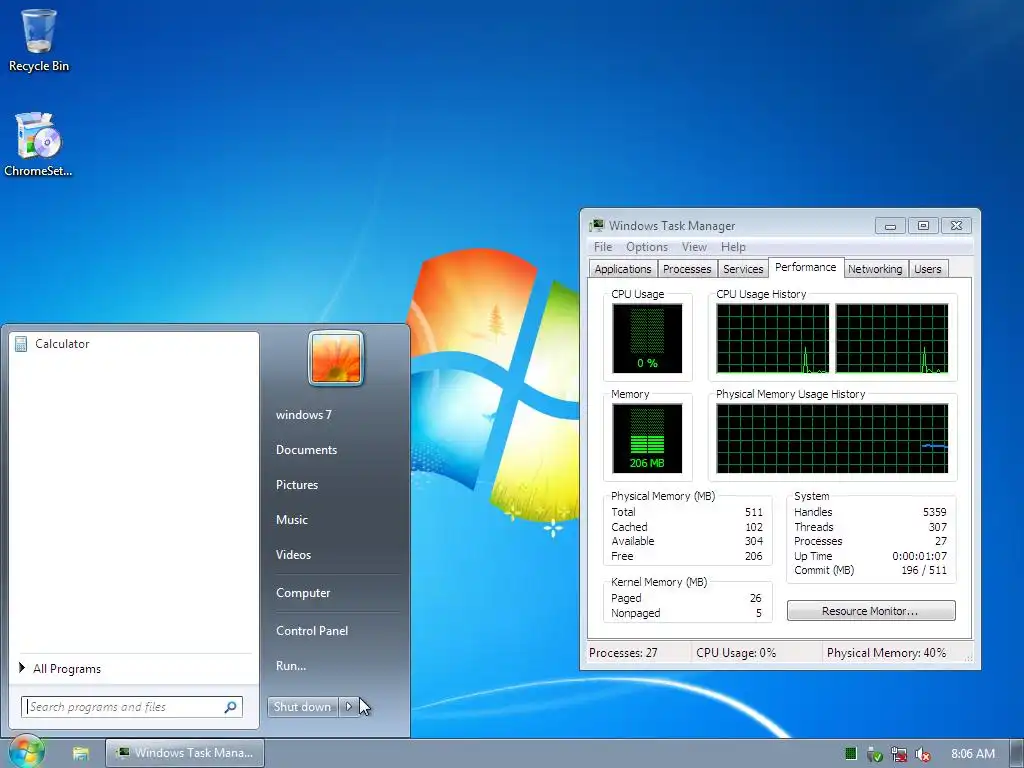This screenshot has width=1024, height=768.
Task: Select the Performance tab
Action: tap(805, 267)
